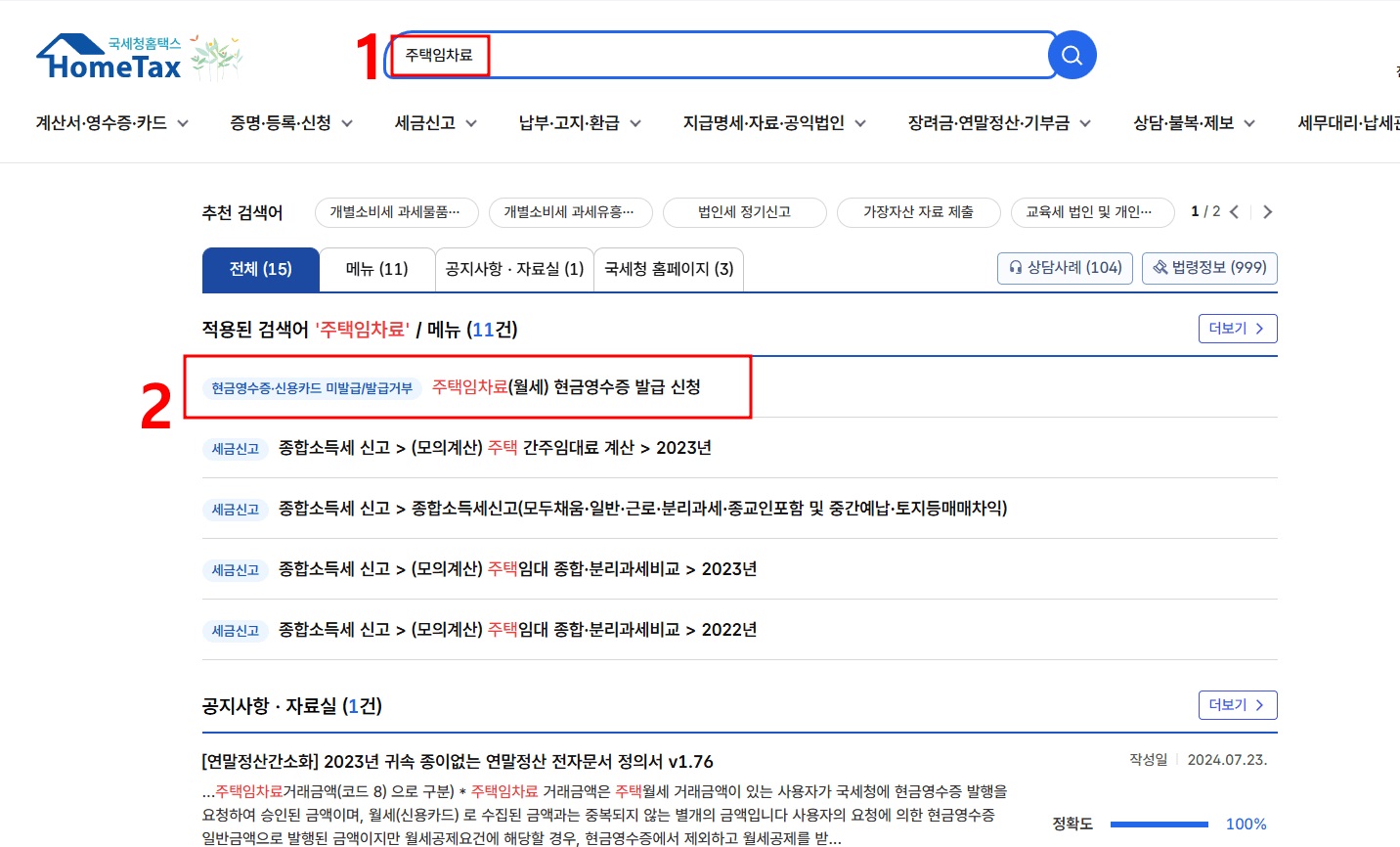Switch to the 전체 (15) tab
The width and height of the screenshot is (1400, 847).
point(261,269)
